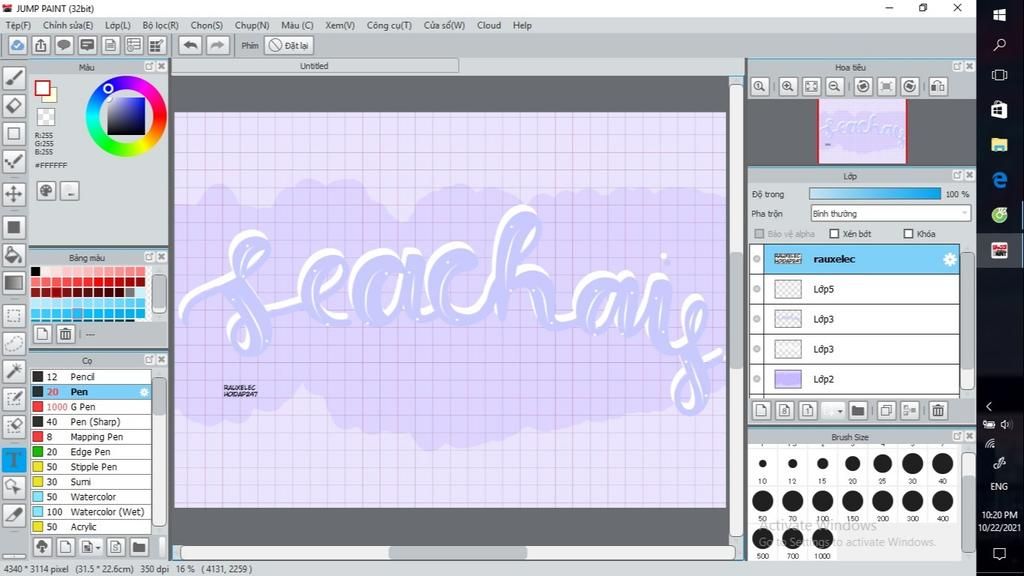Click the Redo arrow in toolbar
This screenshot has height=576, width=1024.
pyautogui.click(x=217, y=45)
